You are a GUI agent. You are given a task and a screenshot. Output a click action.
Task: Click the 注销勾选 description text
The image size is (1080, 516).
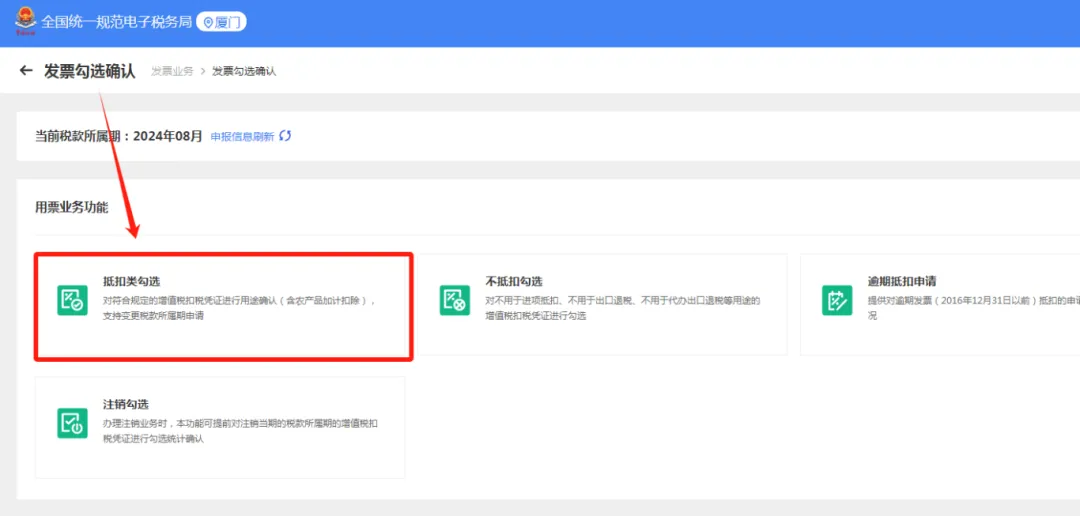(240, 431)
